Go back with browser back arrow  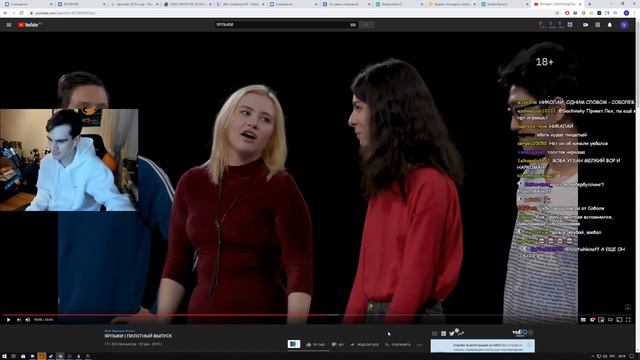point(5,13)
